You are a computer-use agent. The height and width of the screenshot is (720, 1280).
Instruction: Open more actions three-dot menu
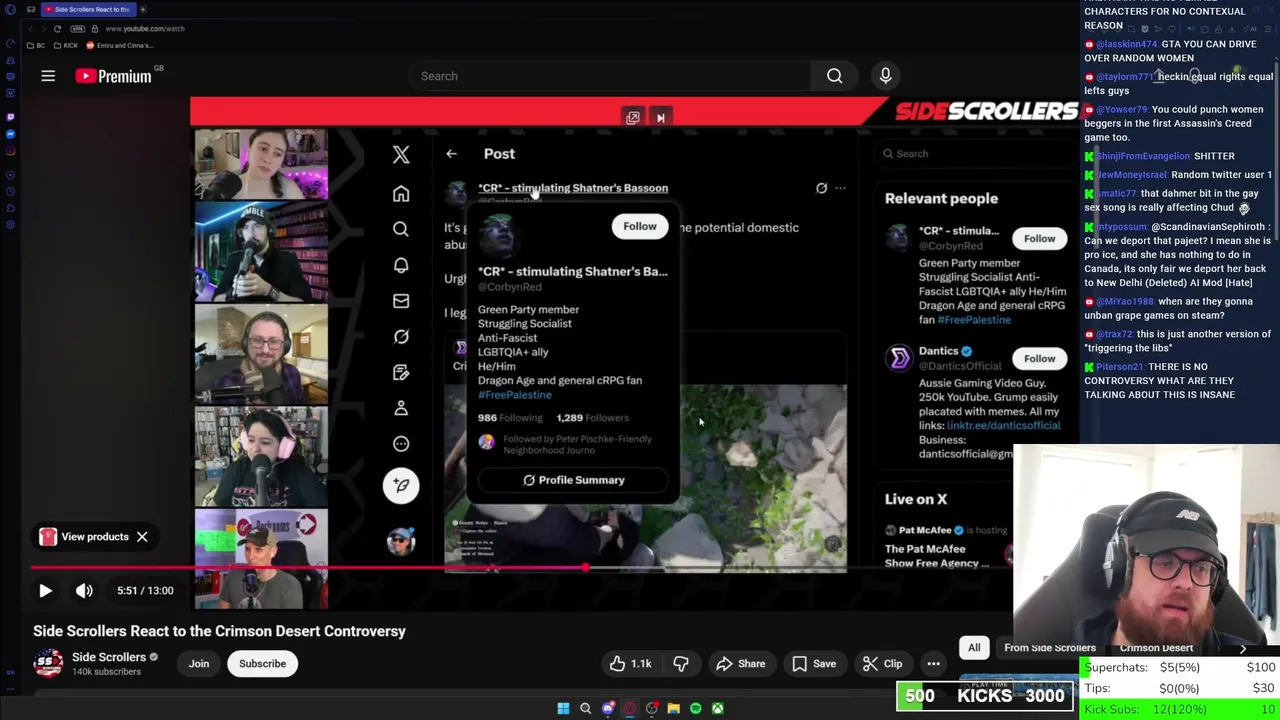coord(933,664)
